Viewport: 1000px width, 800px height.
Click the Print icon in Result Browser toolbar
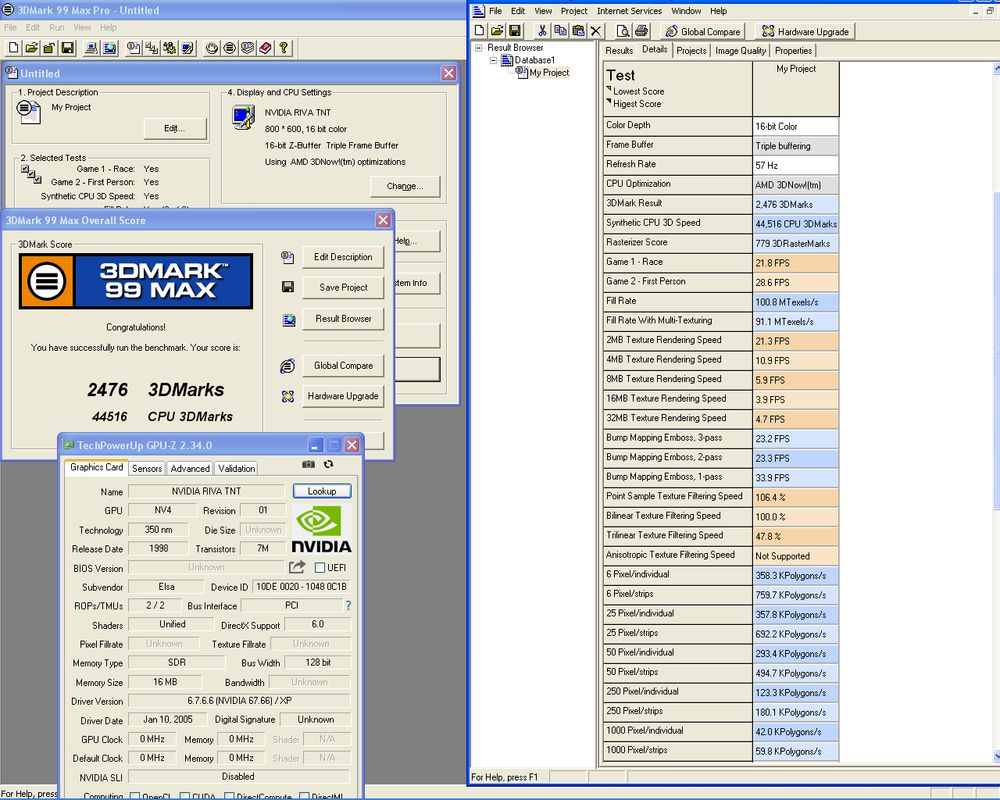[641, 31]
